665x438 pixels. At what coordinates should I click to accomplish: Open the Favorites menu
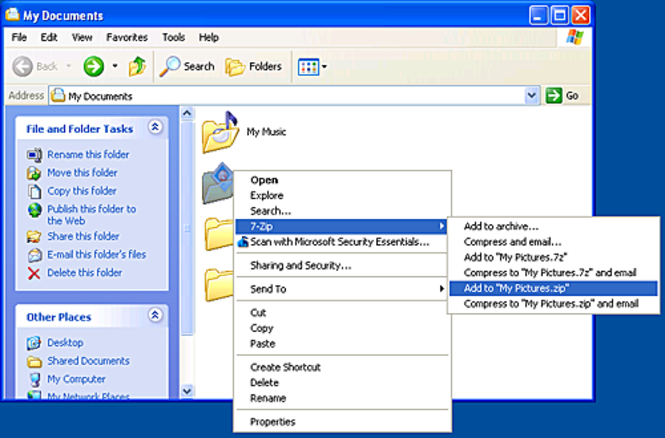point(127,37)
